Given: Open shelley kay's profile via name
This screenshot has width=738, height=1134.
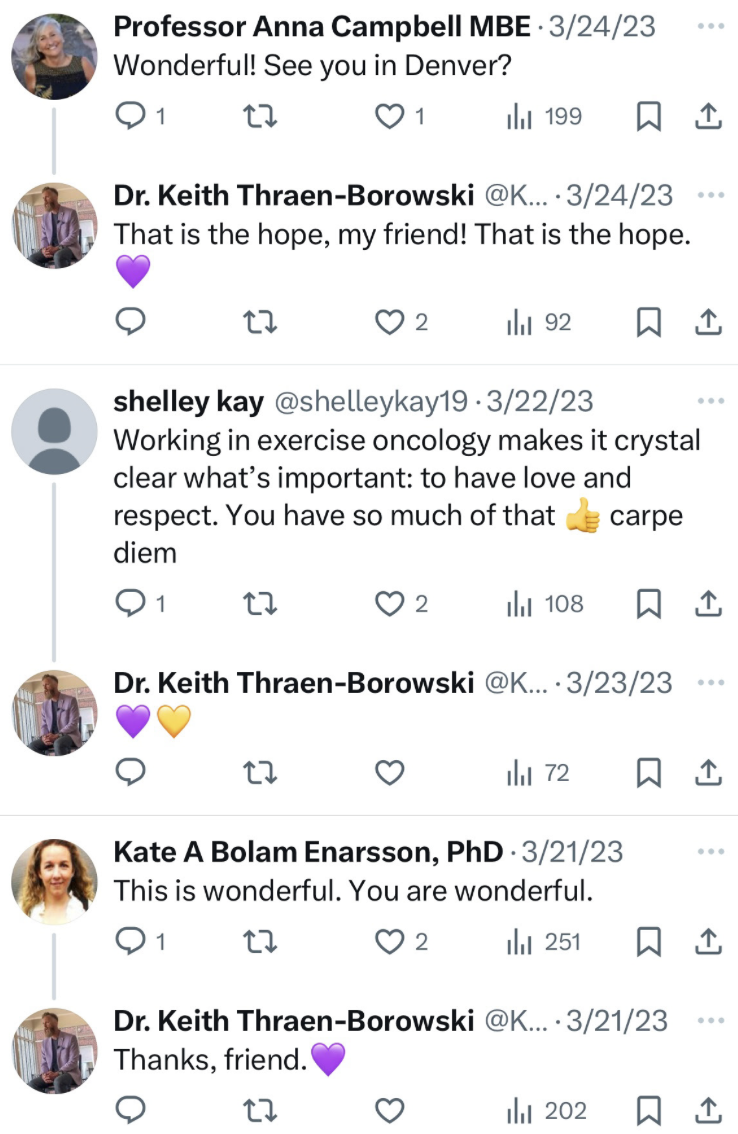Looking at the screenshot, I should (188, 401).
